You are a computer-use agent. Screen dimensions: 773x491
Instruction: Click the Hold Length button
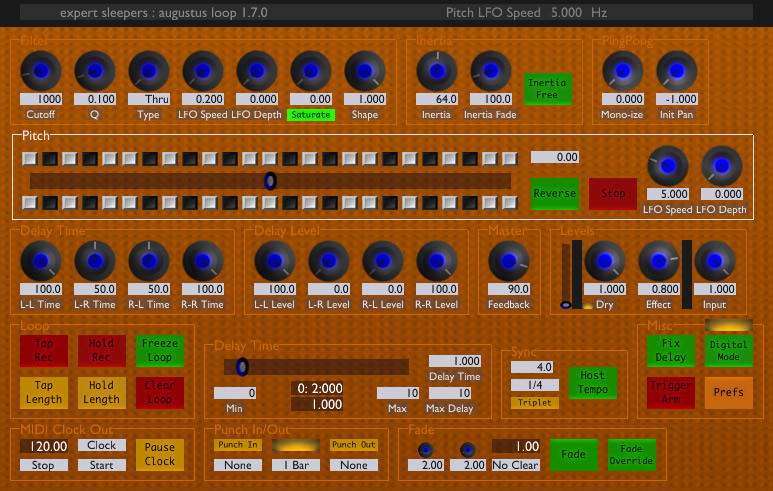pyautogui.click(x=102, y=392)
